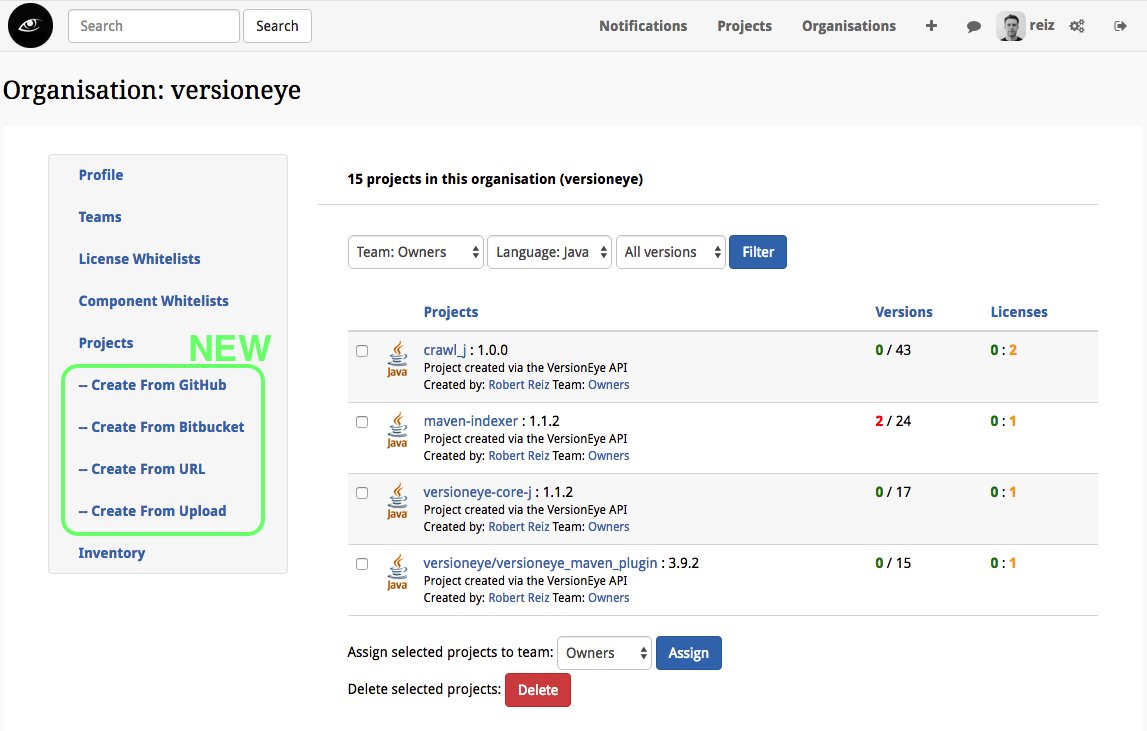Click the Projects column header

click(x=451, y=312)
